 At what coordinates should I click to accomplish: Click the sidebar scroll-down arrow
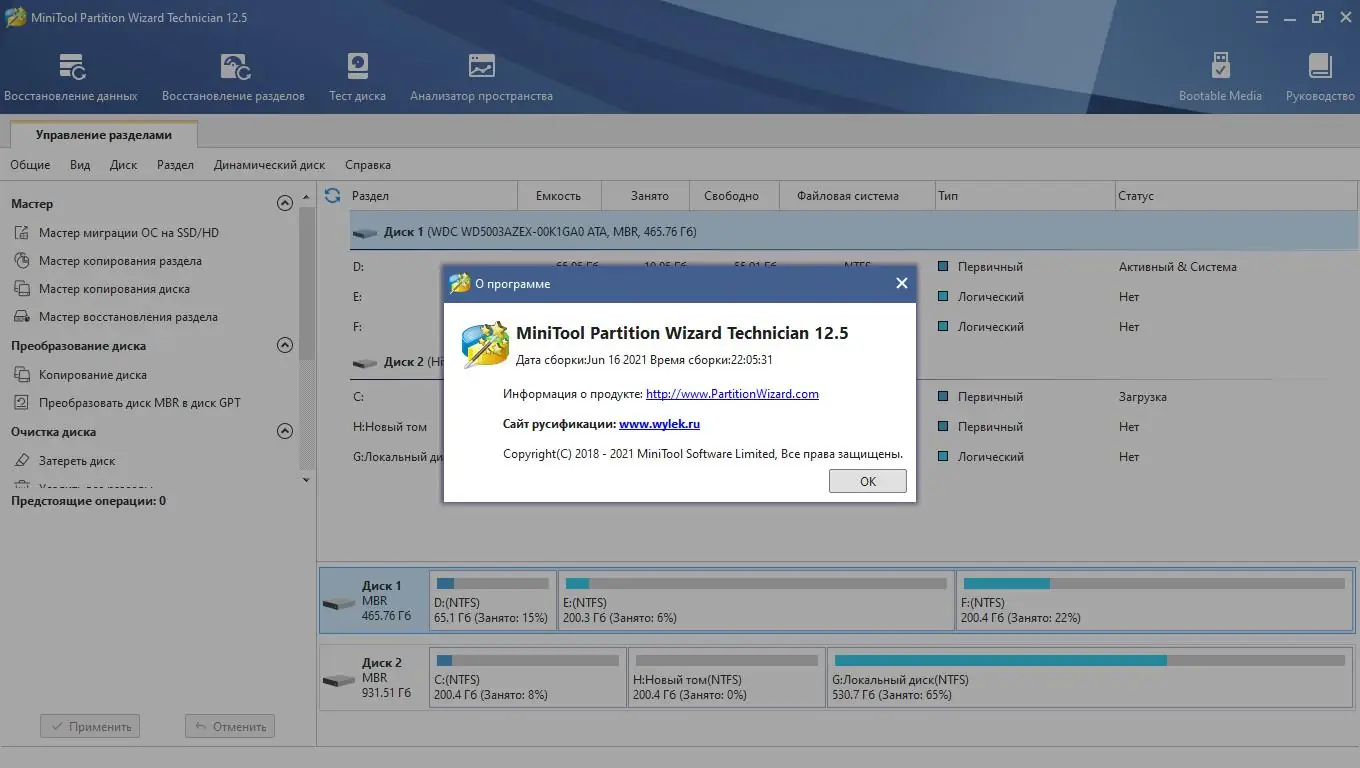tap(305, 480)
